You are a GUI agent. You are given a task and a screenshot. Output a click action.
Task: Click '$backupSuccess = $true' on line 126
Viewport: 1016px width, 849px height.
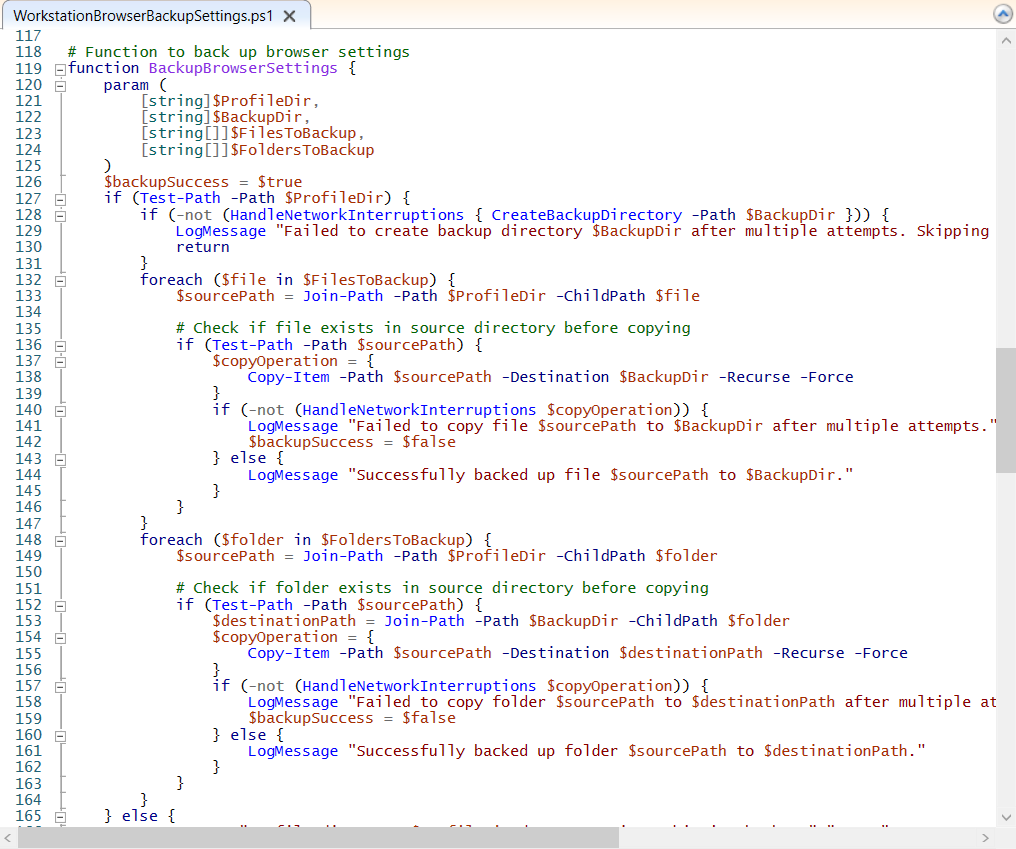point(203,182)
